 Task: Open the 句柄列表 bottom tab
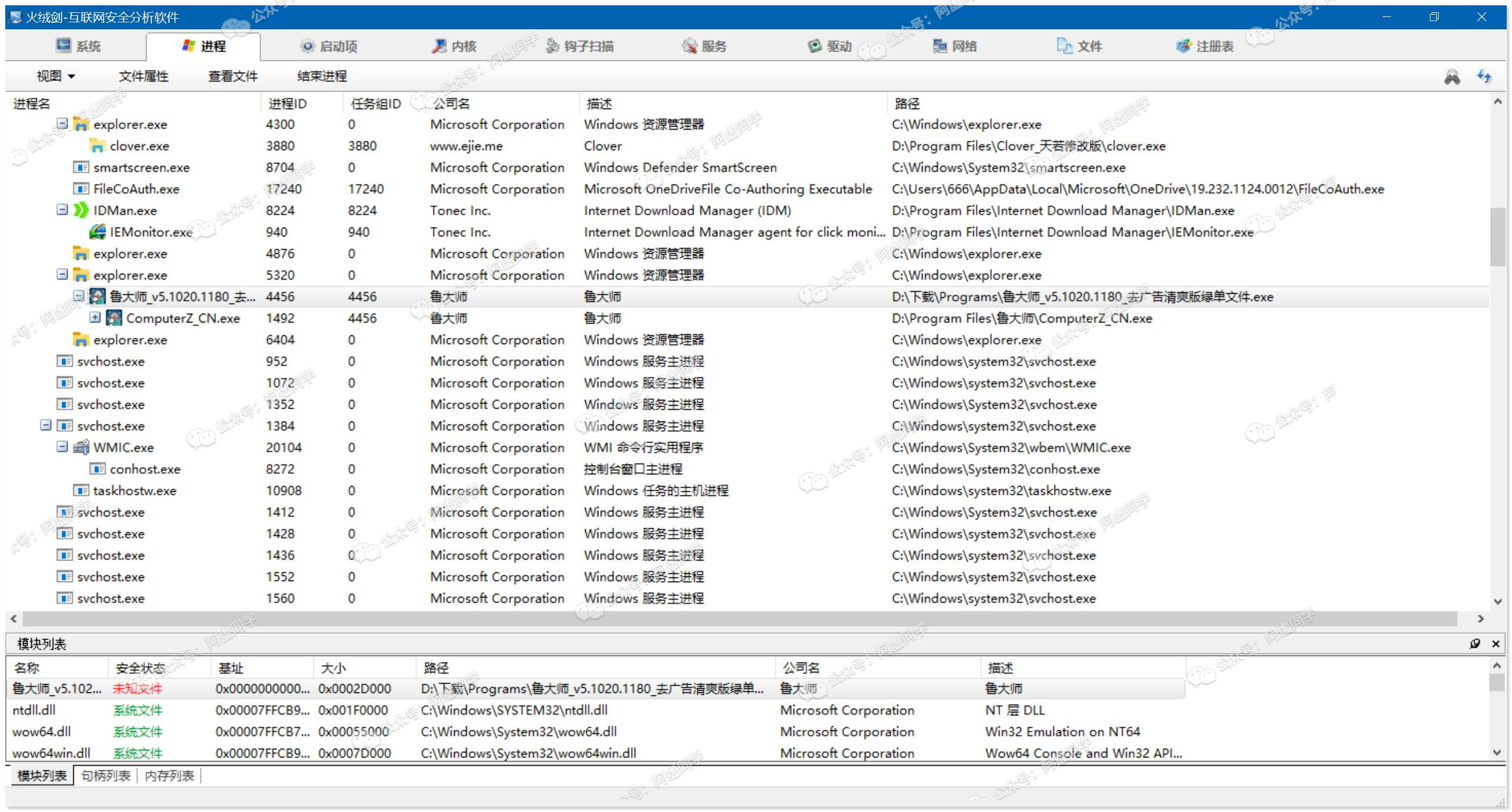coord(106,776)
